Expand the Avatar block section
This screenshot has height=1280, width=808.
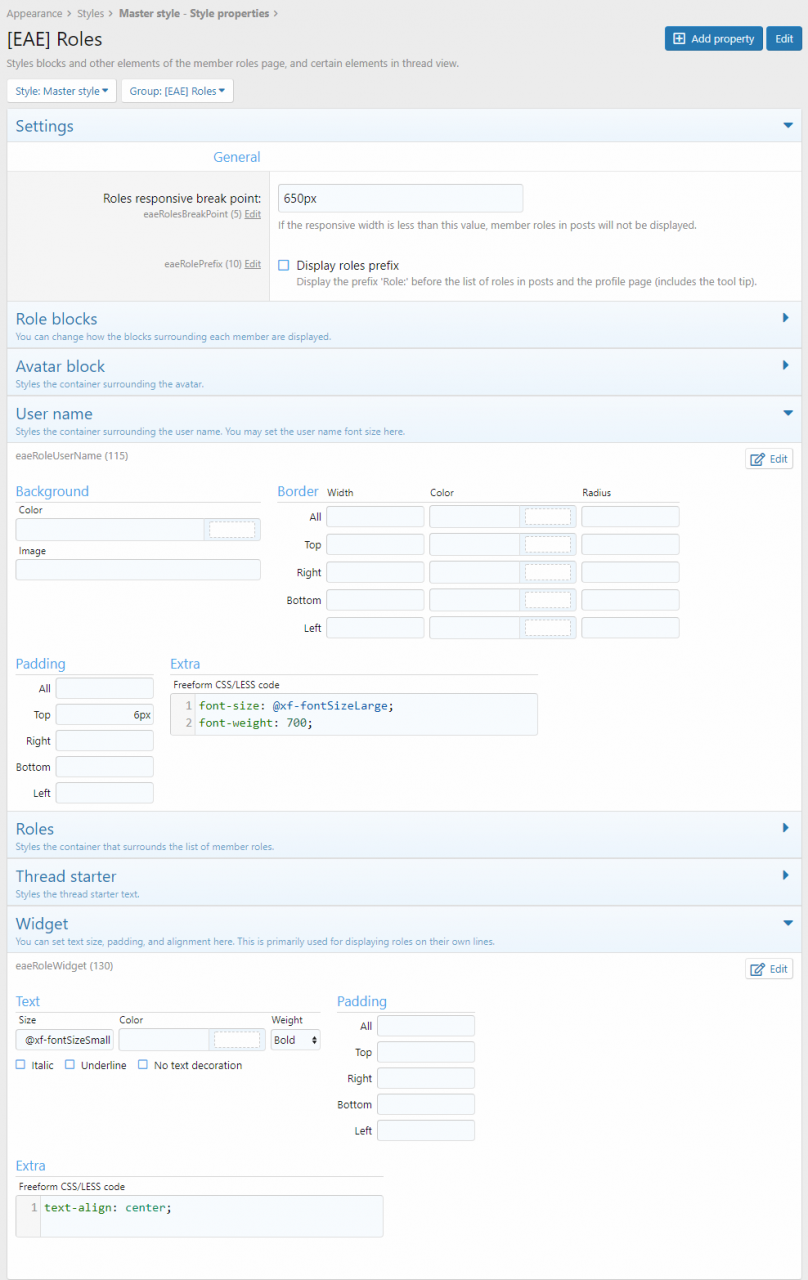tap(786, 366)
